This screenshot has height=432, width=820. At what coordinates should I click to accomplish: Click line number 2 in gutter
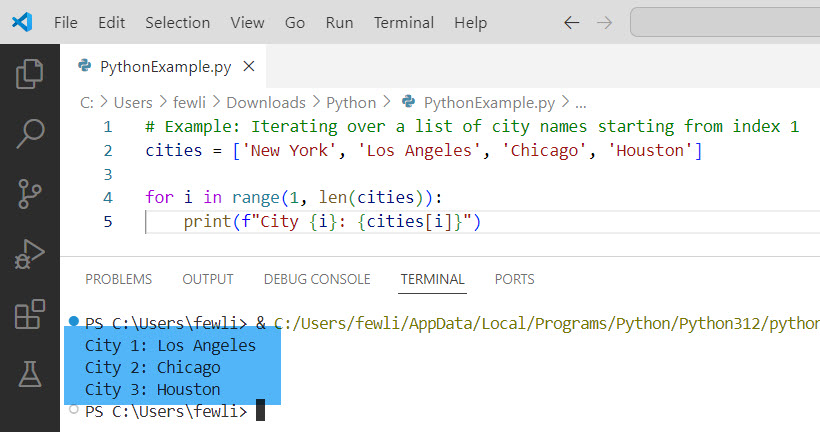[x=108, y=151]
